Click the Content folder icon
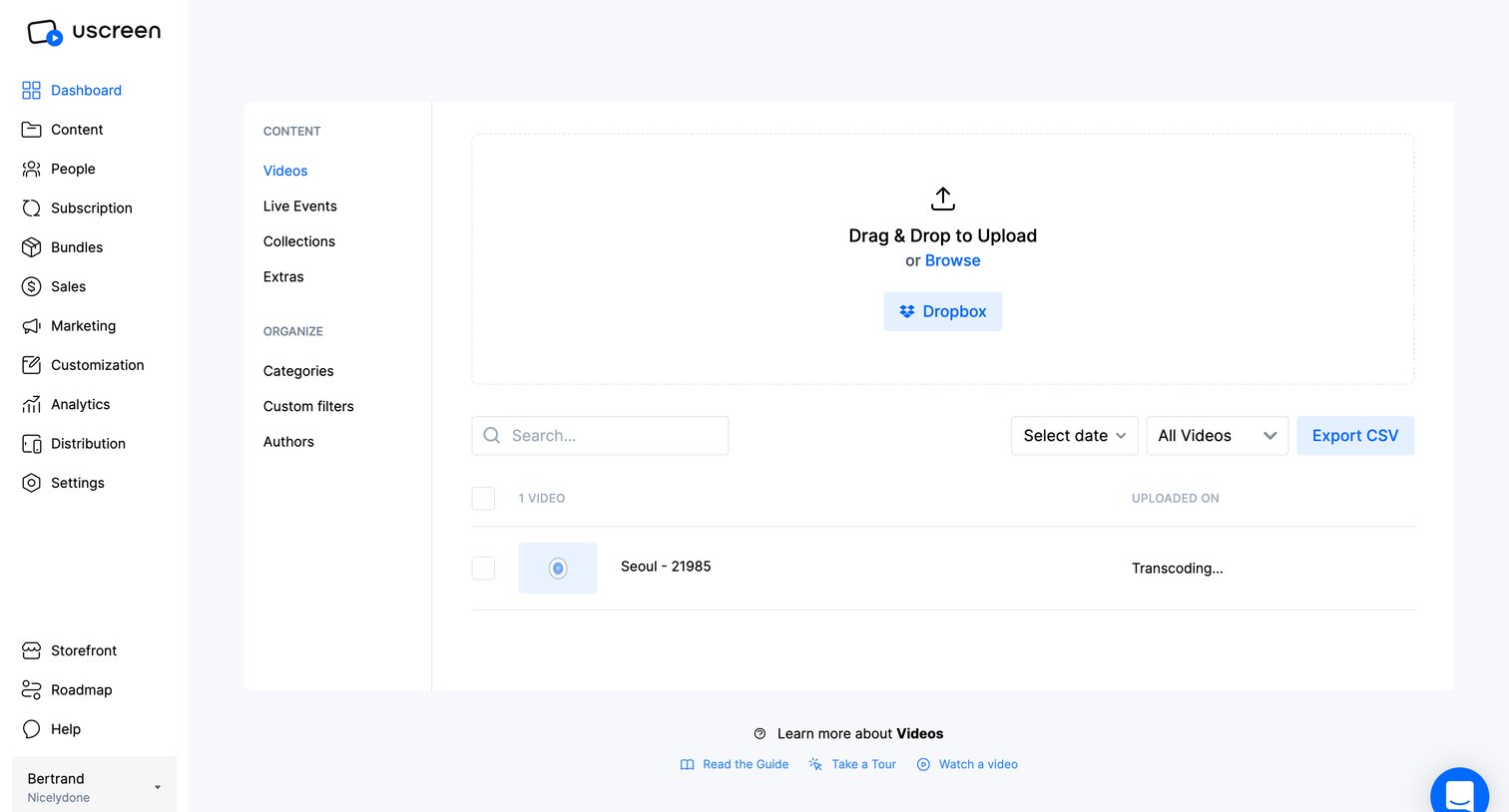This screenshot has width=1509, height=812. click(31, 130)
